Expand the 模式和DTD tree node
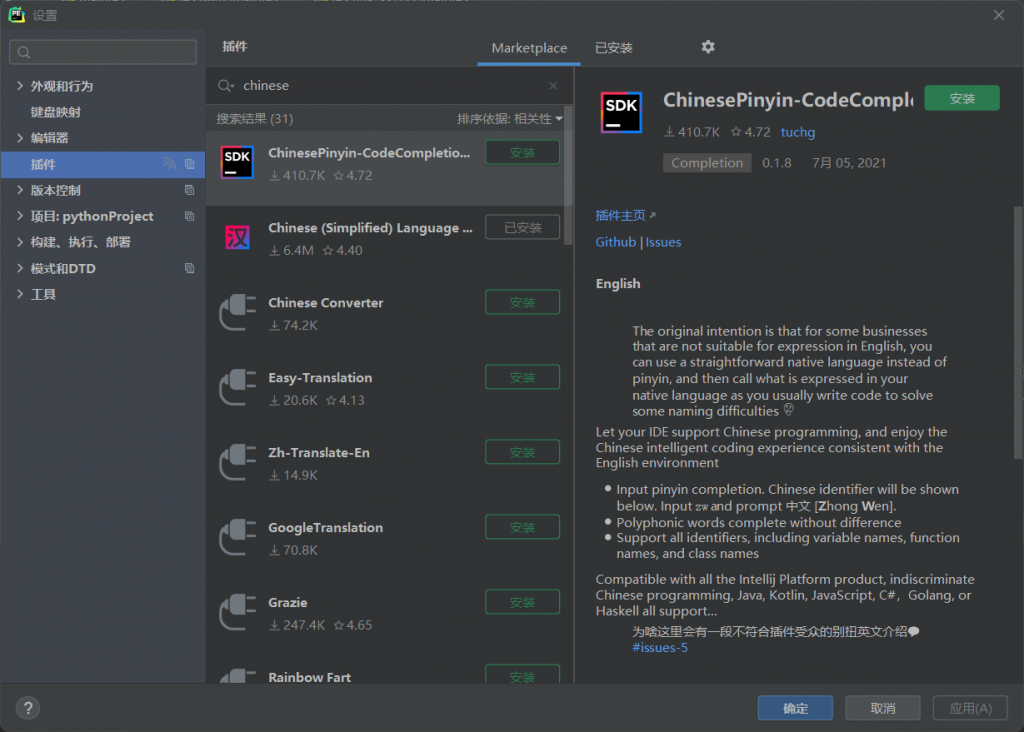The image size is (1024, 732). (x=20, y=268)
